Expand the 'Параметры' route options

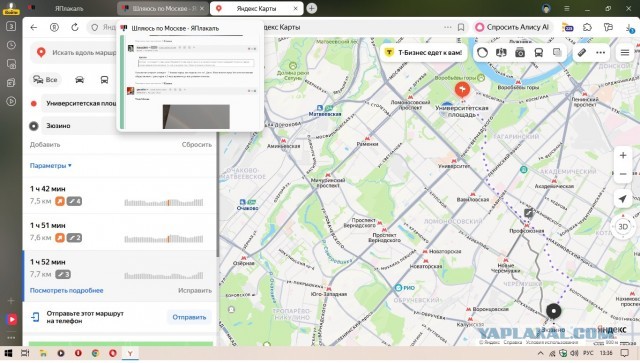coord(51,165)
